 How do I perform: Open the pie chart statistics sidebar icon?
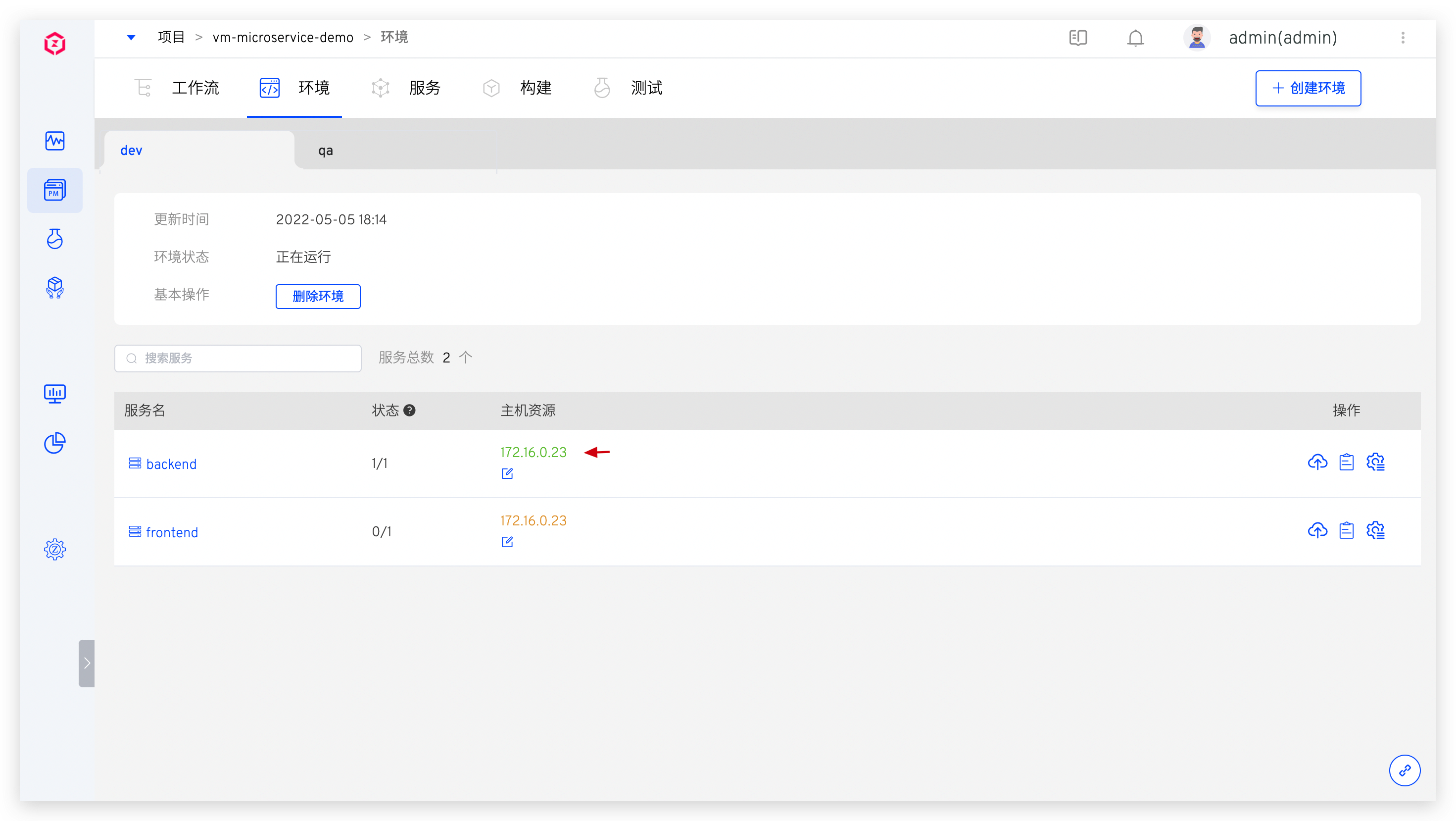point(55,443)
